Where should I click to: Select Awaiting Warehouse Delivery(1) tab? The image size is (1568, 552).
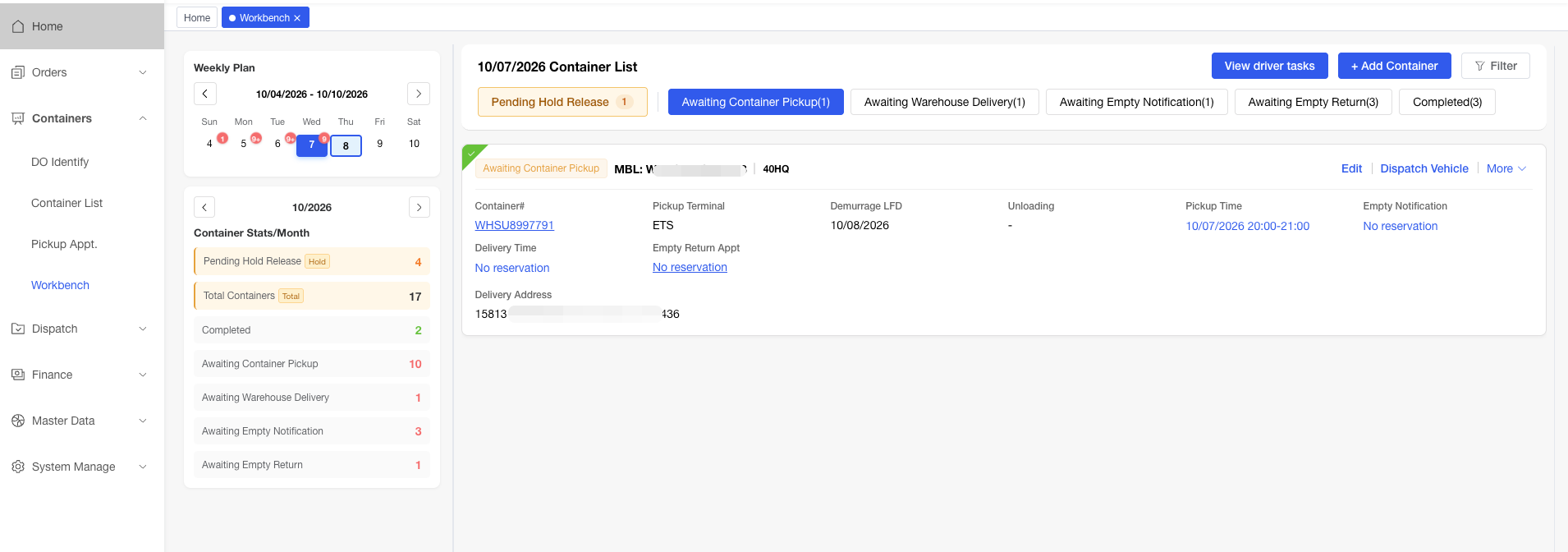tap(945, 102)
